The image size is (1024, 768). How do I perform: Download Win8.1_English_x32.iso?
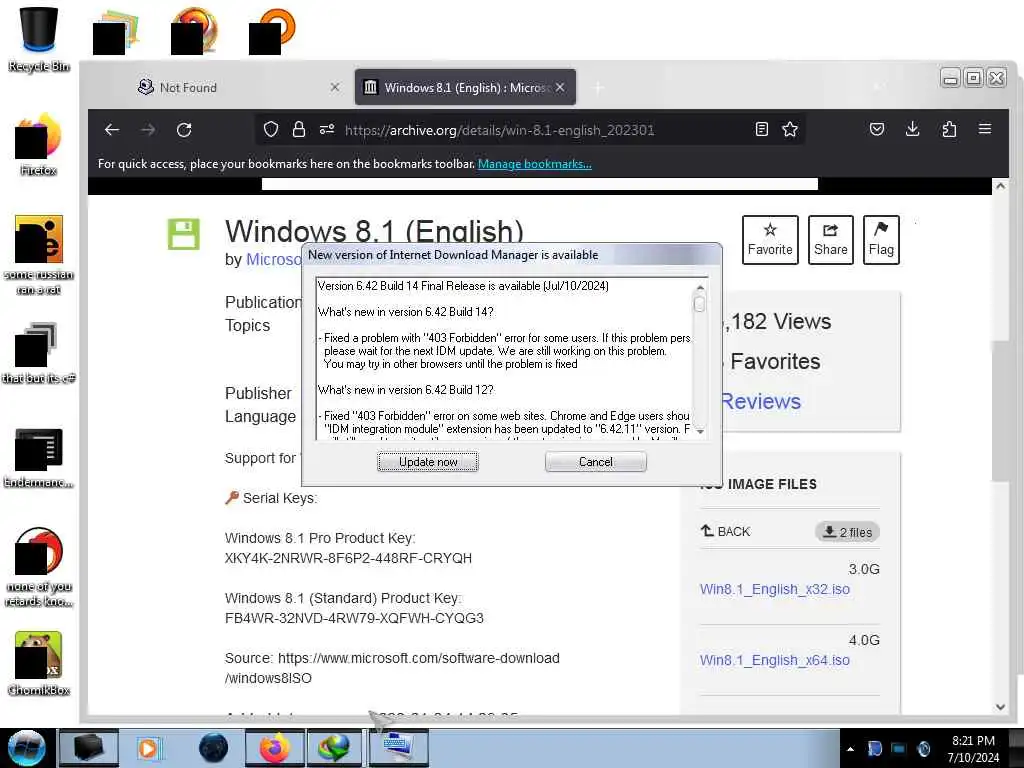(775, 589)
